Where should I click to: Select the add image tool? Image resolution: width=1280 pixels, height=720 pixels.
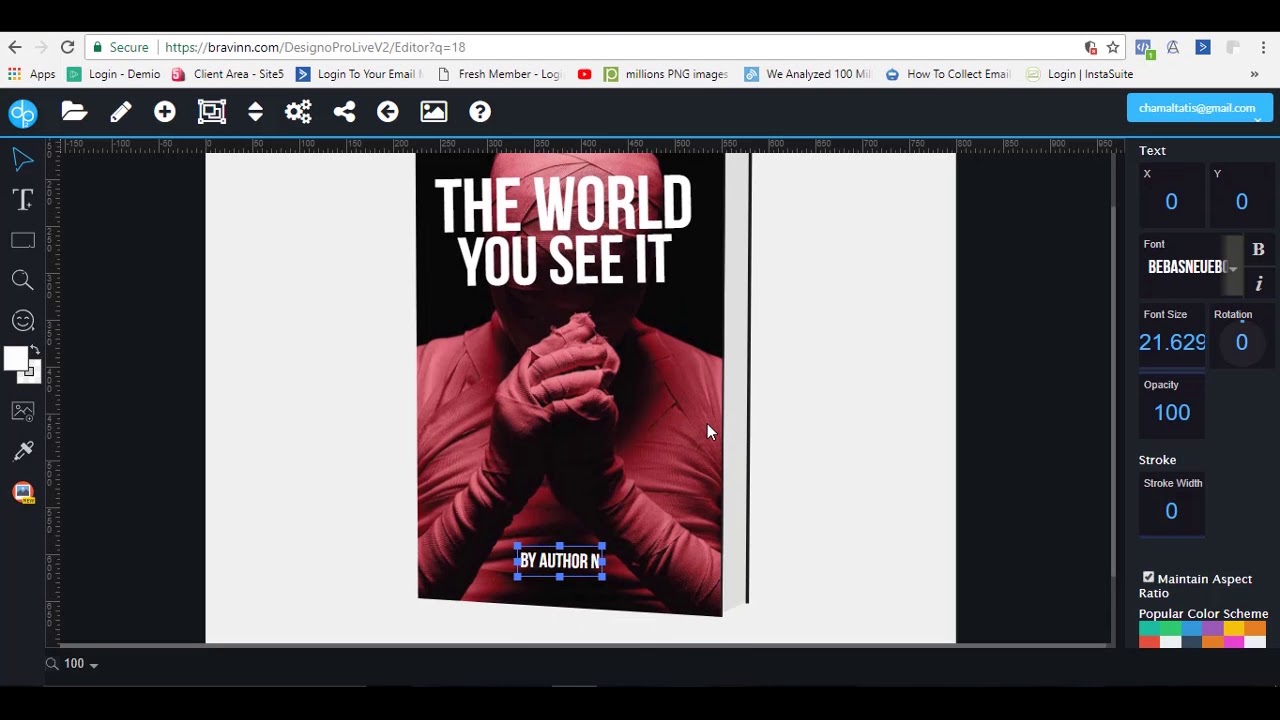(x=23, y=411)
